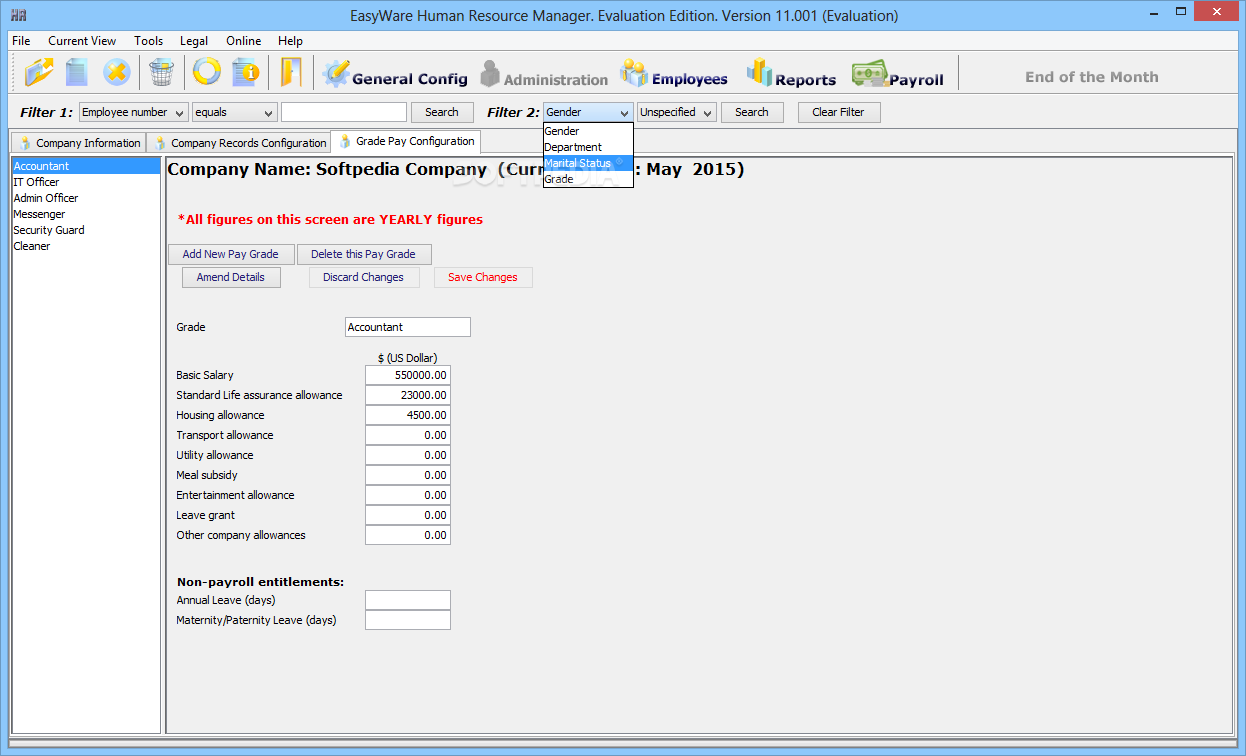Click the Filter 1 Search button
1246x756 pixels.
coord(442,112)
